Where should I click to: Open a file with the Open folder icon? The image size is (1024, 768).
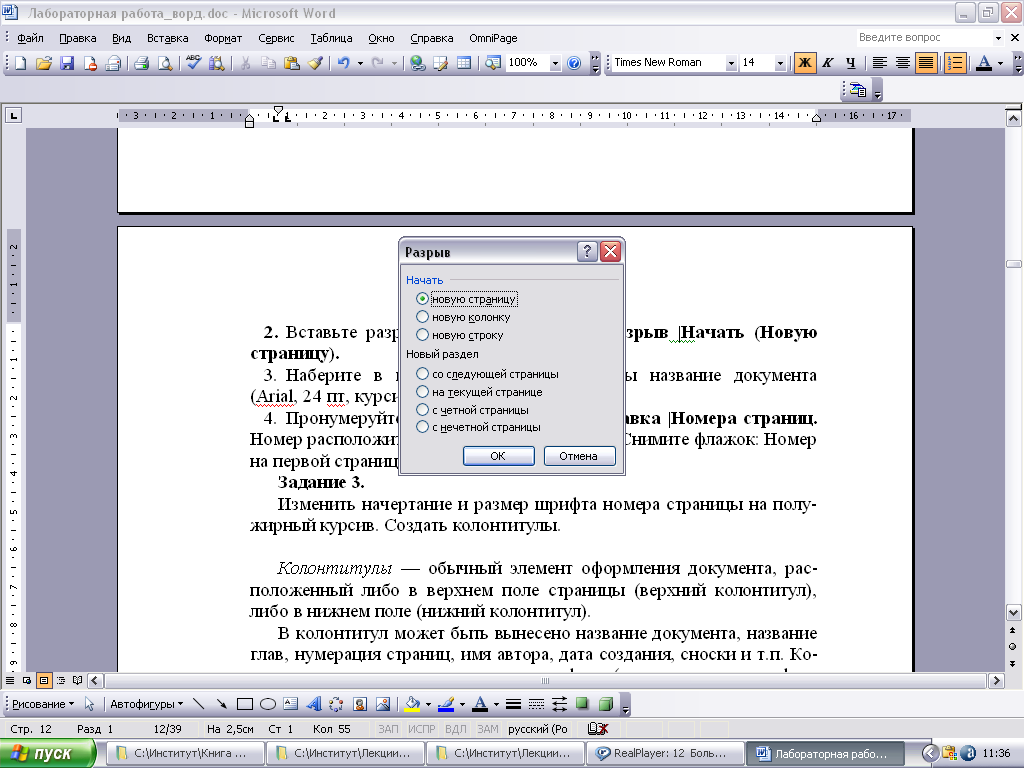click(x=44, y=63)
